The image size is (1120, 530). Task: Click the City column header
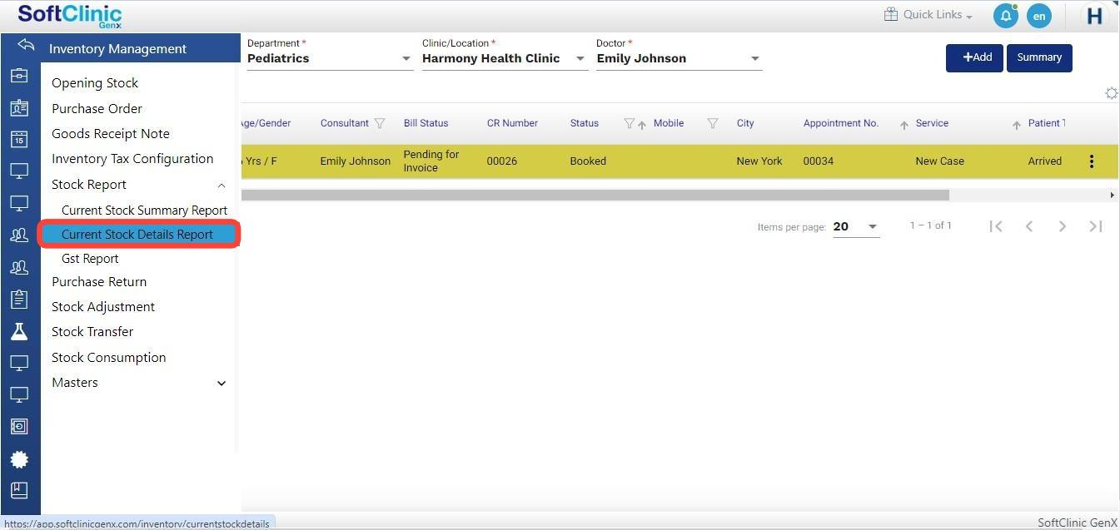point(745,123)
